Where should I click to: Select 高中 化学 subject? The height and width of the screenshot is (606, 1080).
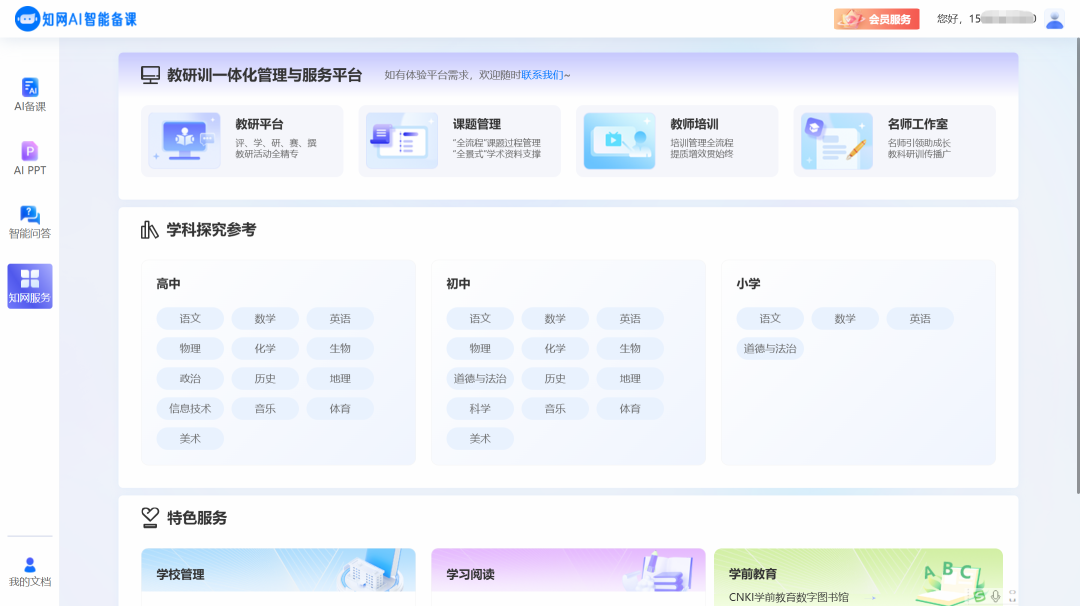(x=265, y=348)
